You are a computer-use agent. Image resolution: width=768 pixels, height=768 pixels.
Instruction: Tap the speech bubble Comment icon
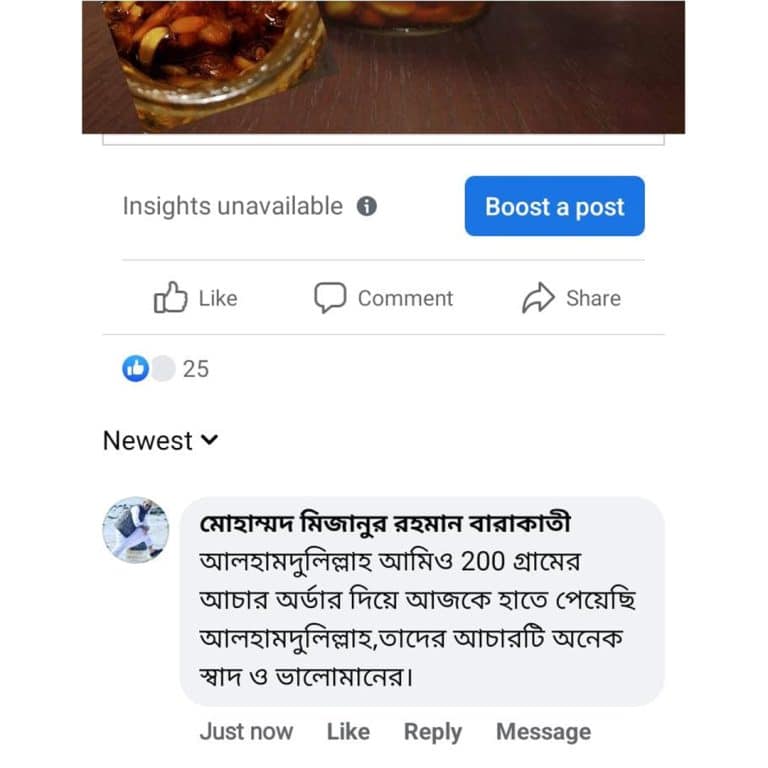coord(330,298)
